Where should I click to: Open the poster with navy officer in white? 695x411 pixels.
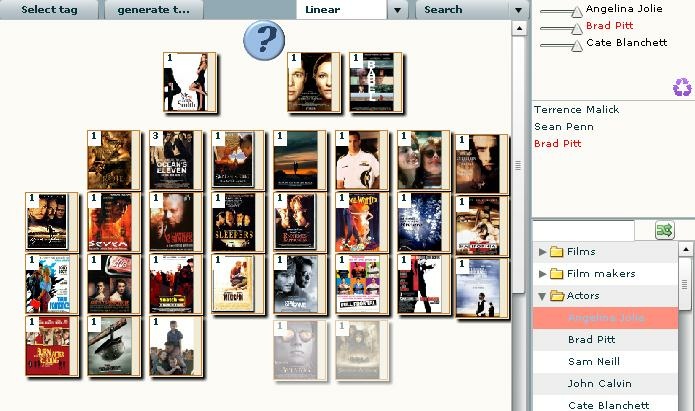[362, 160]
